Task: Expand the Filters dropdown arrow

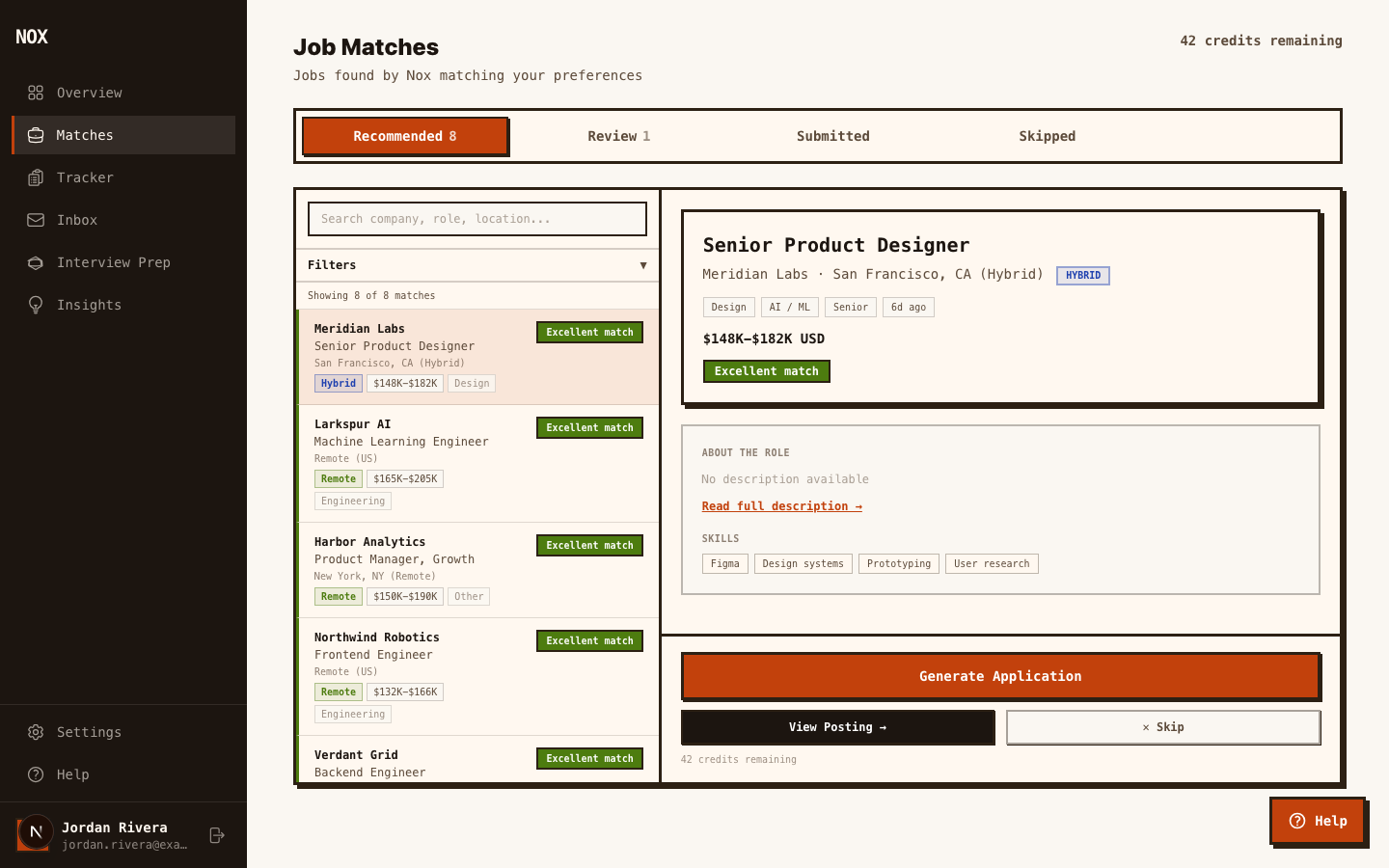Action: 643,265
